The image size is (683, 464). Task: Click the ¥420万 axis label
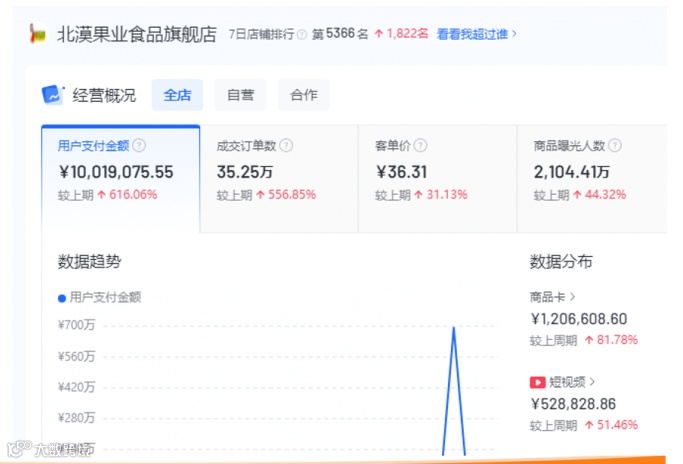(76, 387)
